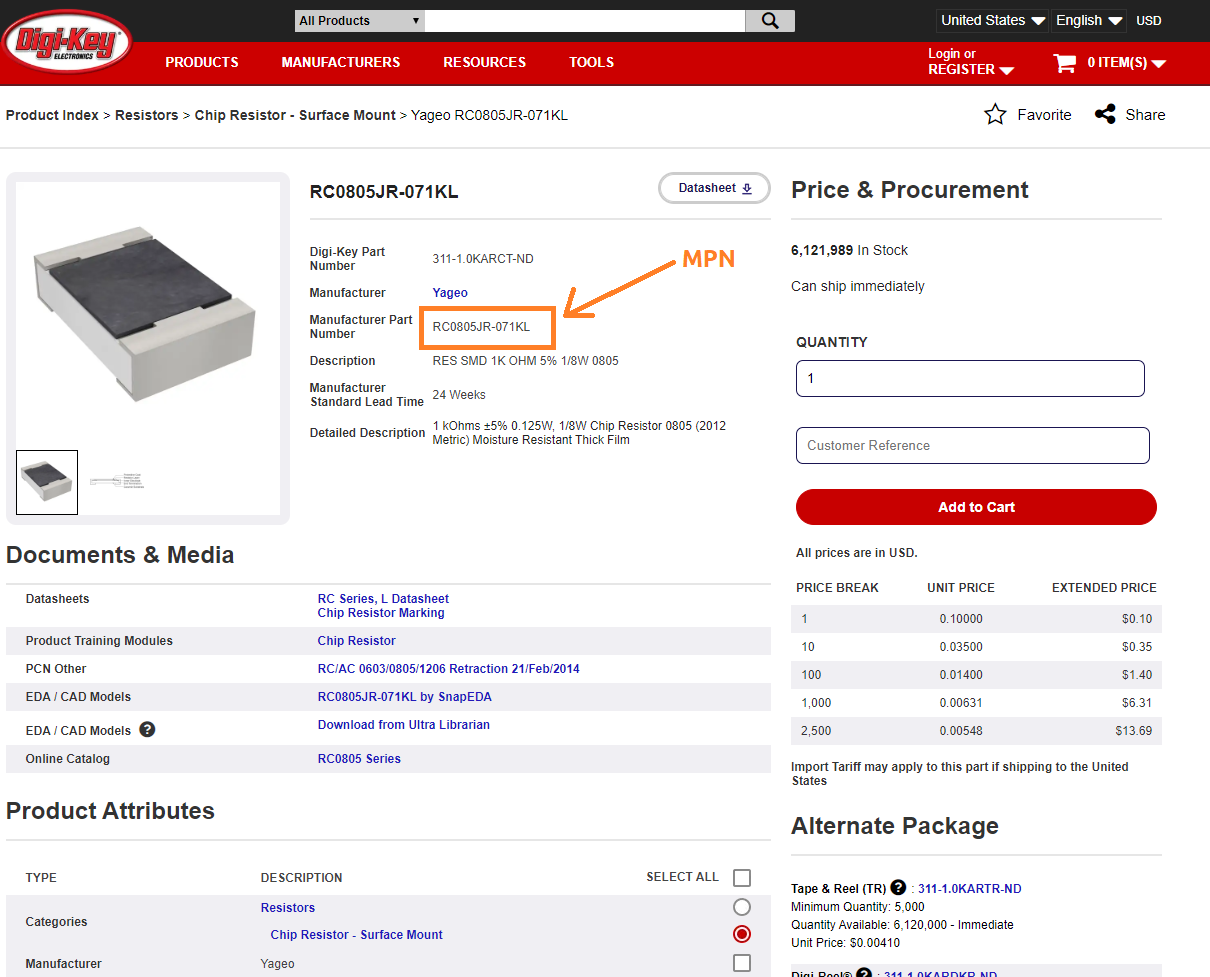Check the SELECT ALL checkbox

point(742,878)
